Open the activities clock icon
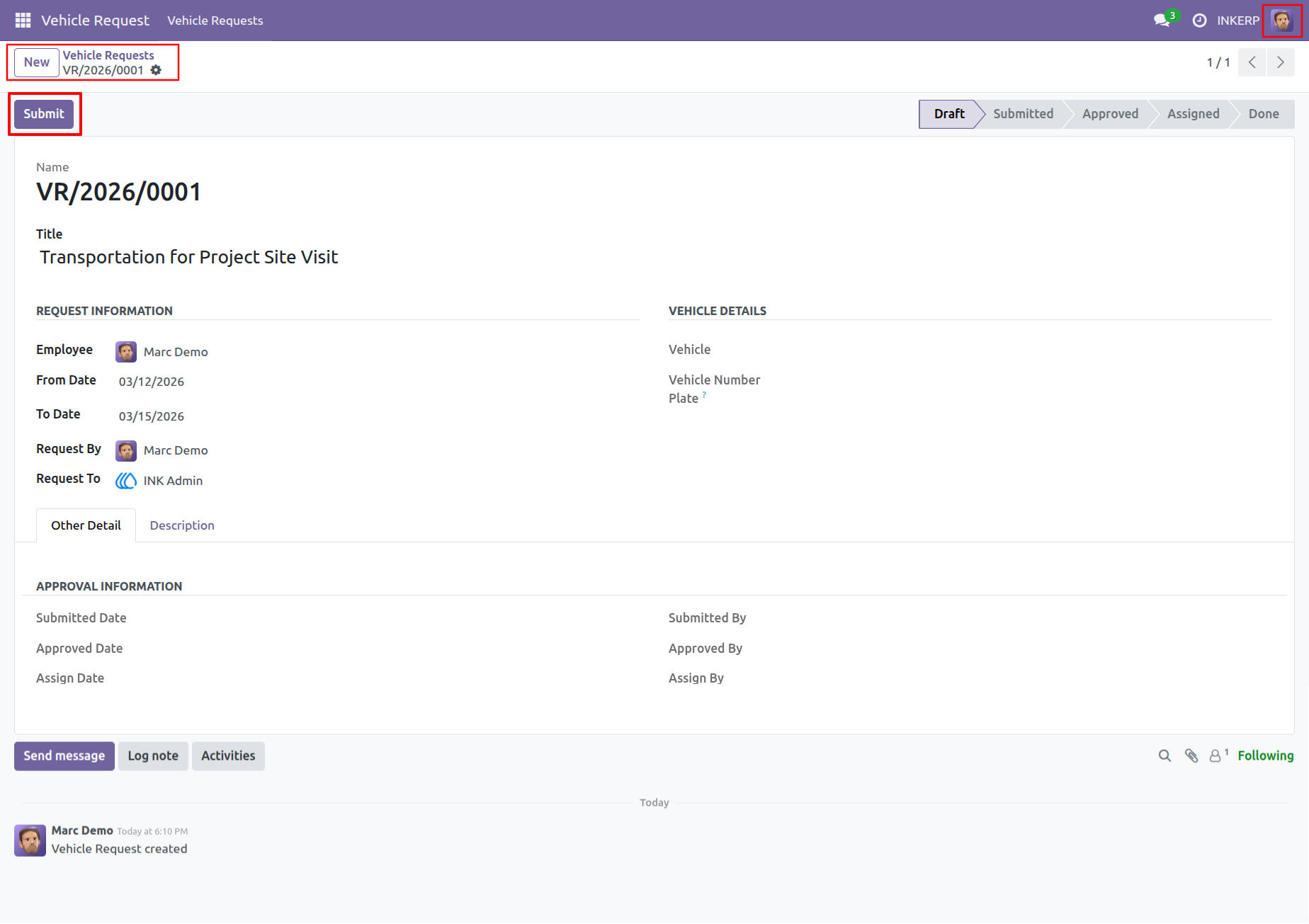 coord(1199,21)
